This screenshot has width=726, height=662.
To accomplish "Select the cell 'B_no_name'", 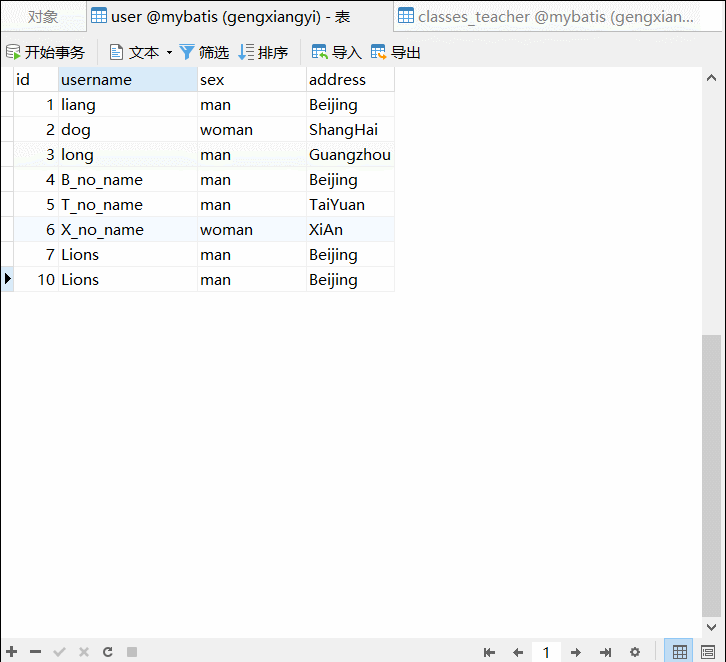I will pyautogui.click(x=128, y=180).
